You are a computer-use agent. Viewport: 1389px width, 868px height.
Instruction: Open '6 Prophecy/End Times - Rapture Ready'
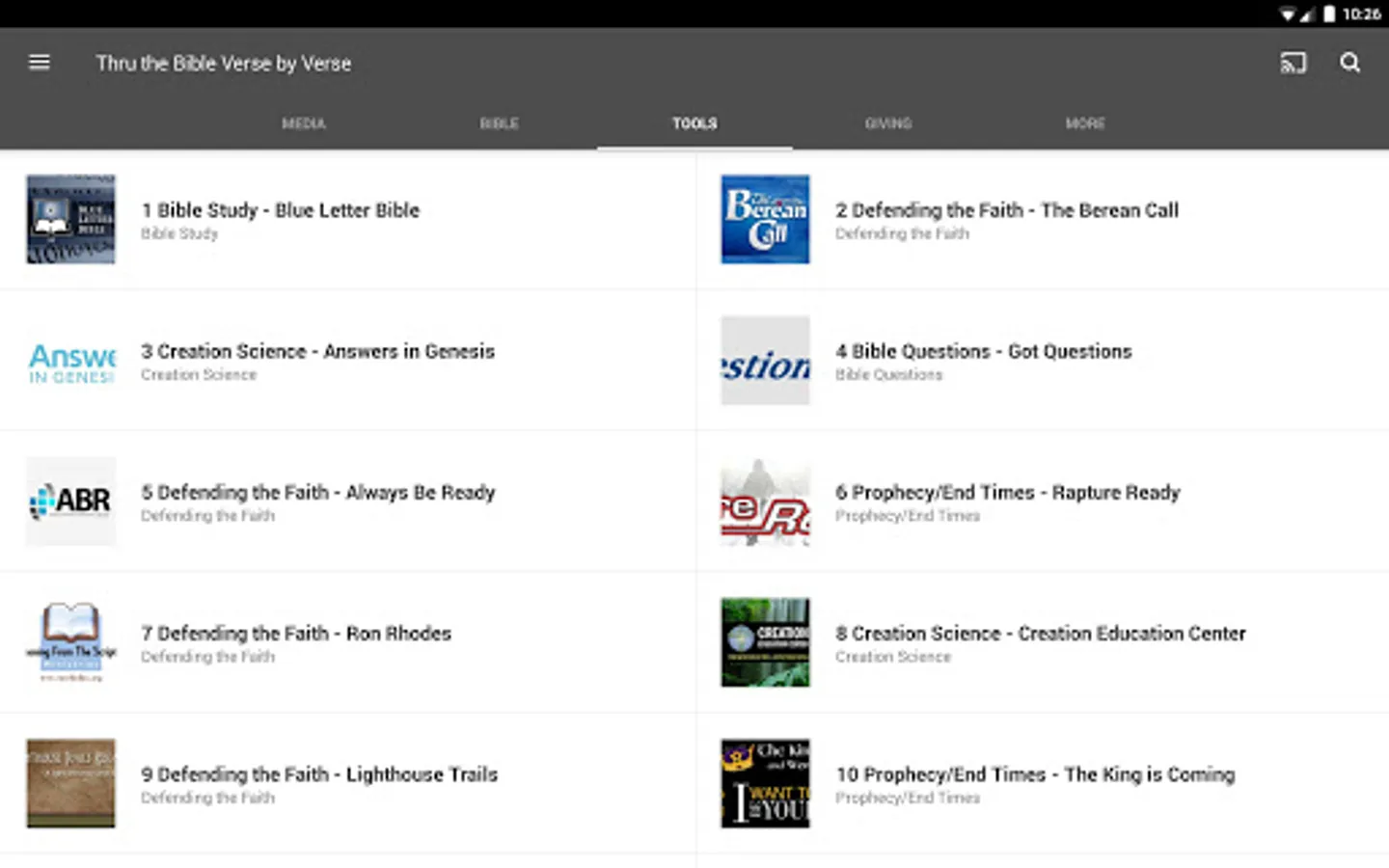point(1008,492)
